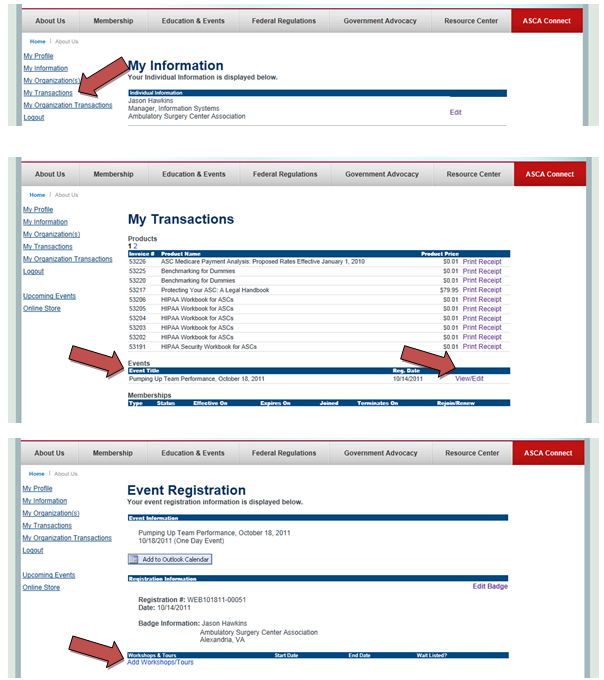Open Federal Regulations tab on My Transactions page
604x680 pixels.
click(x=285, y=174)
